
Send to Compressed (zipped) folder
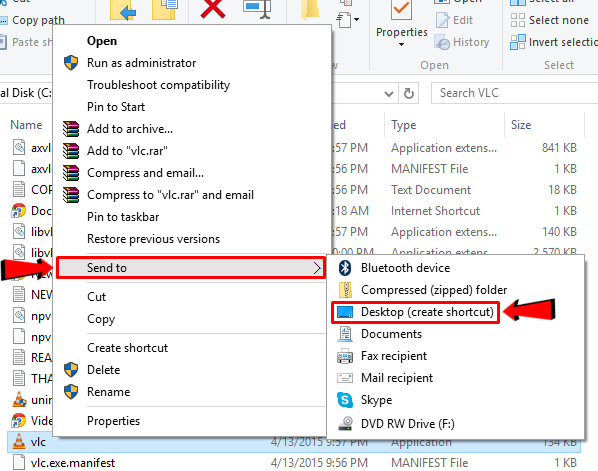[x=434, y=290]
